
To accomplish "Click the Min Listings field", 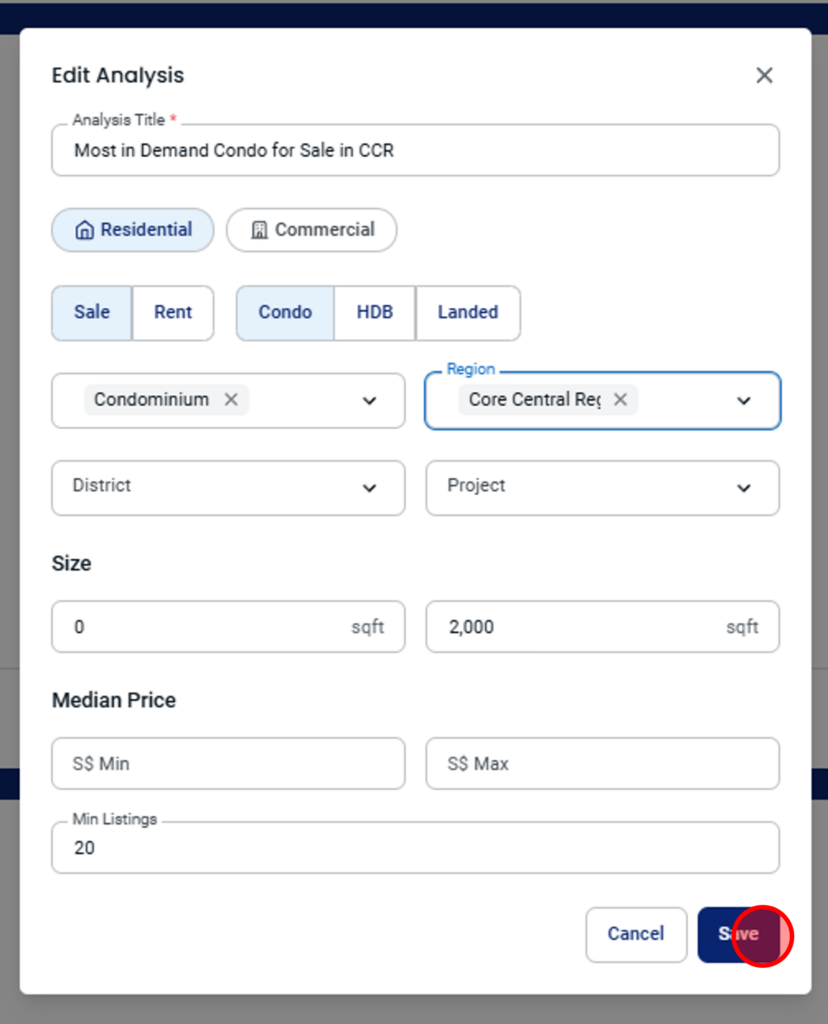I will (415, 848).
